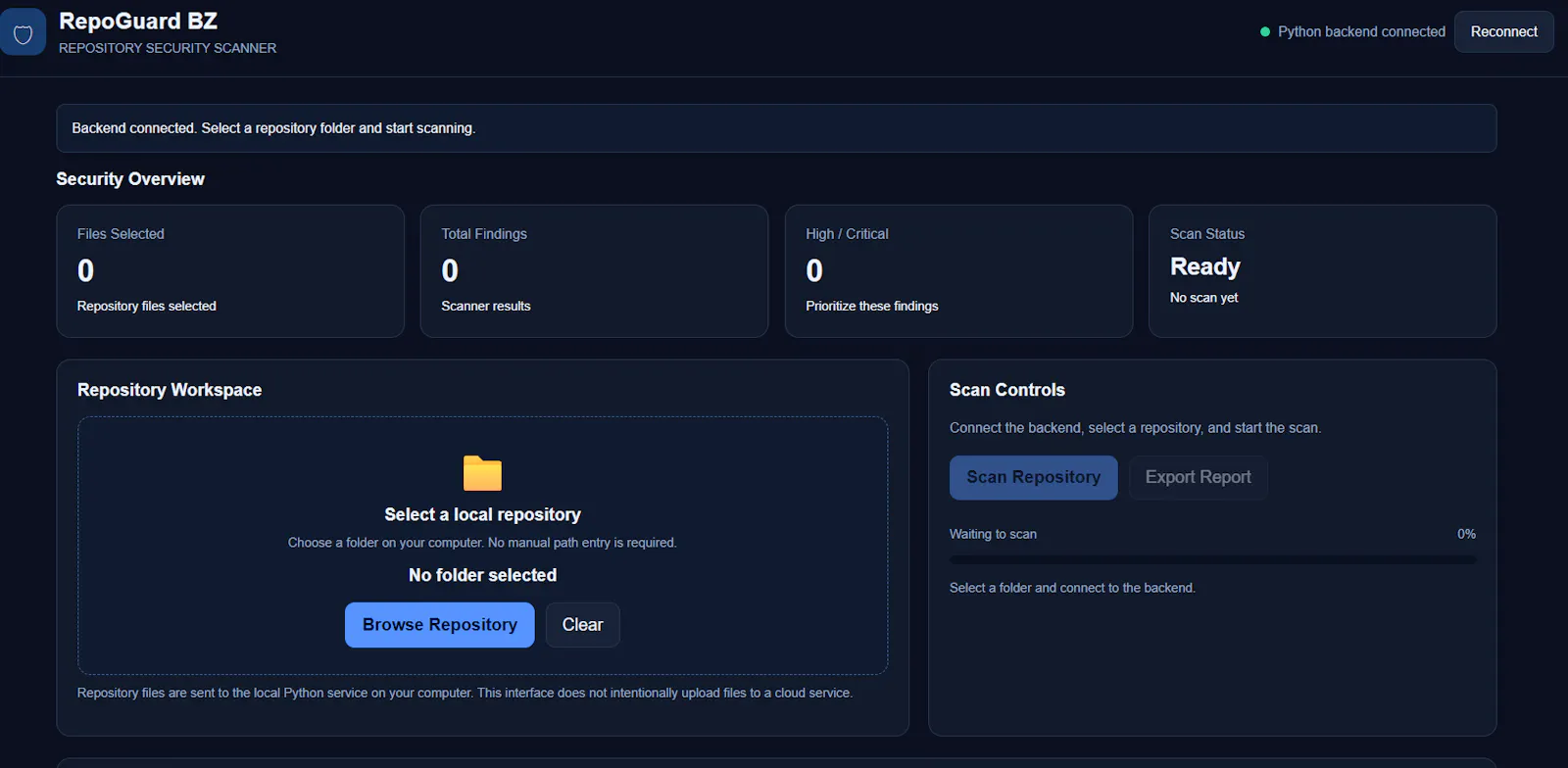
Task: Click the backend connected notification banner
Action: pyautogui.click(x=776, y=128)
